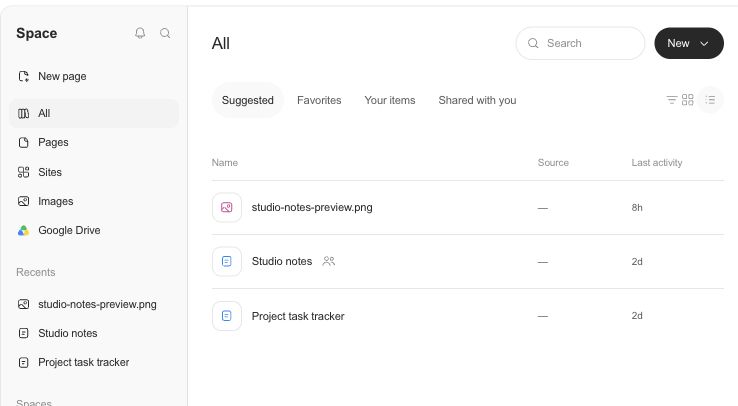
Task: Open recent studio-notes-preview.png in sidebar
Action: (94, 304)
